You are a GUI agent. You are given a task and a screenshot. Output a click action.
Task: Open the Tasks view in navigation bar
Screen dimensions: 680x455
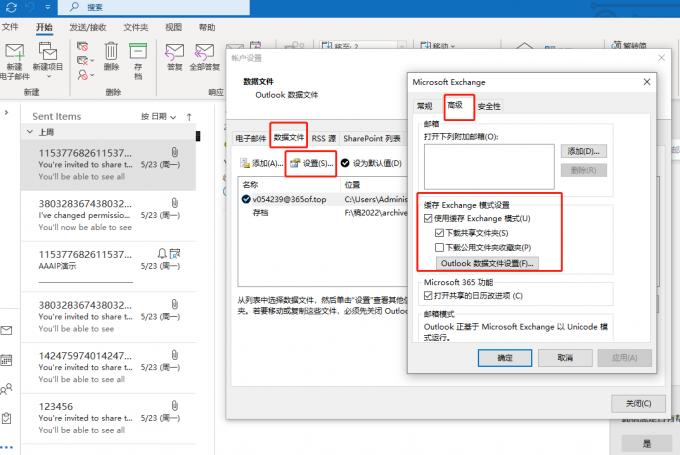pyautogui.click(x=6, y=418)
